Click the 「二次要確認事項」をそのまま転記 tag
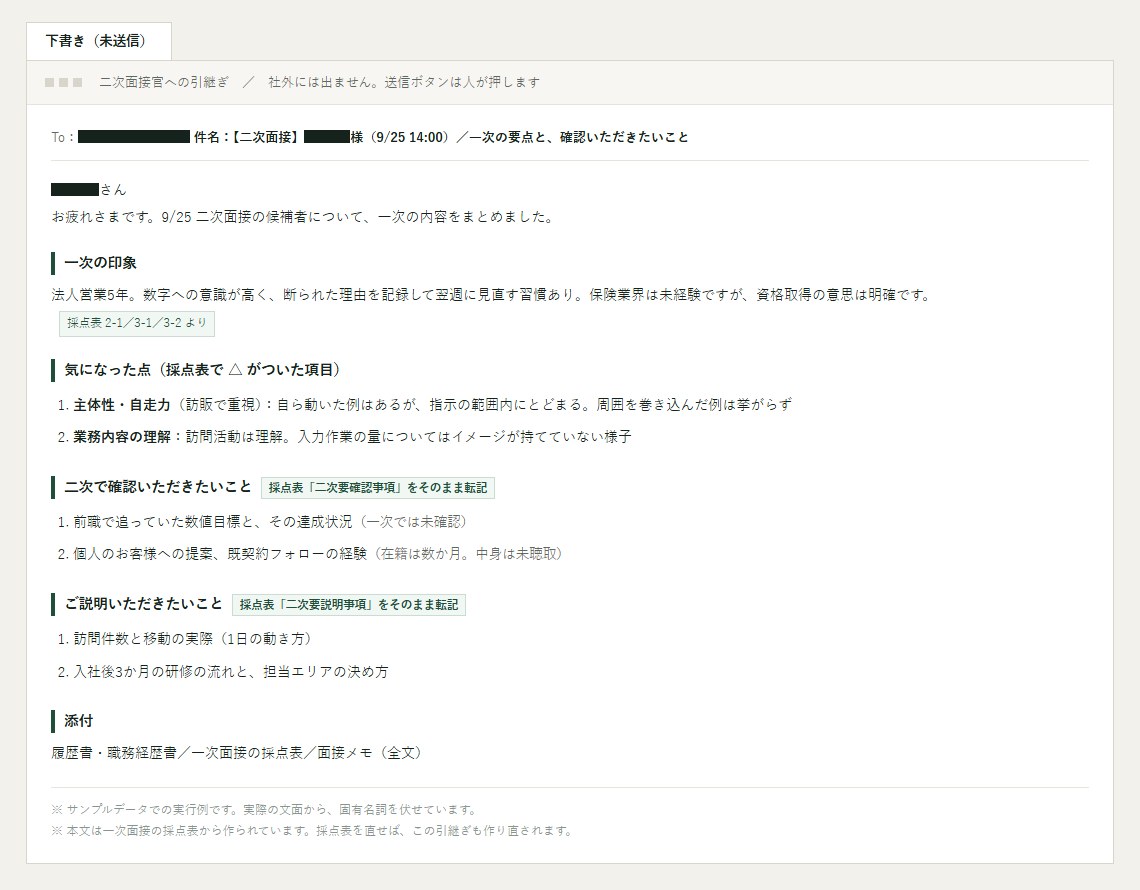 378,487
